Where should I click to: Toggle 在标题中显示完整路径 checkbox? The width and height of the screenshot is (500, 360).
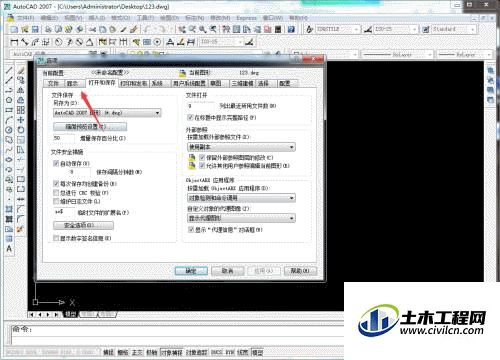190,117
